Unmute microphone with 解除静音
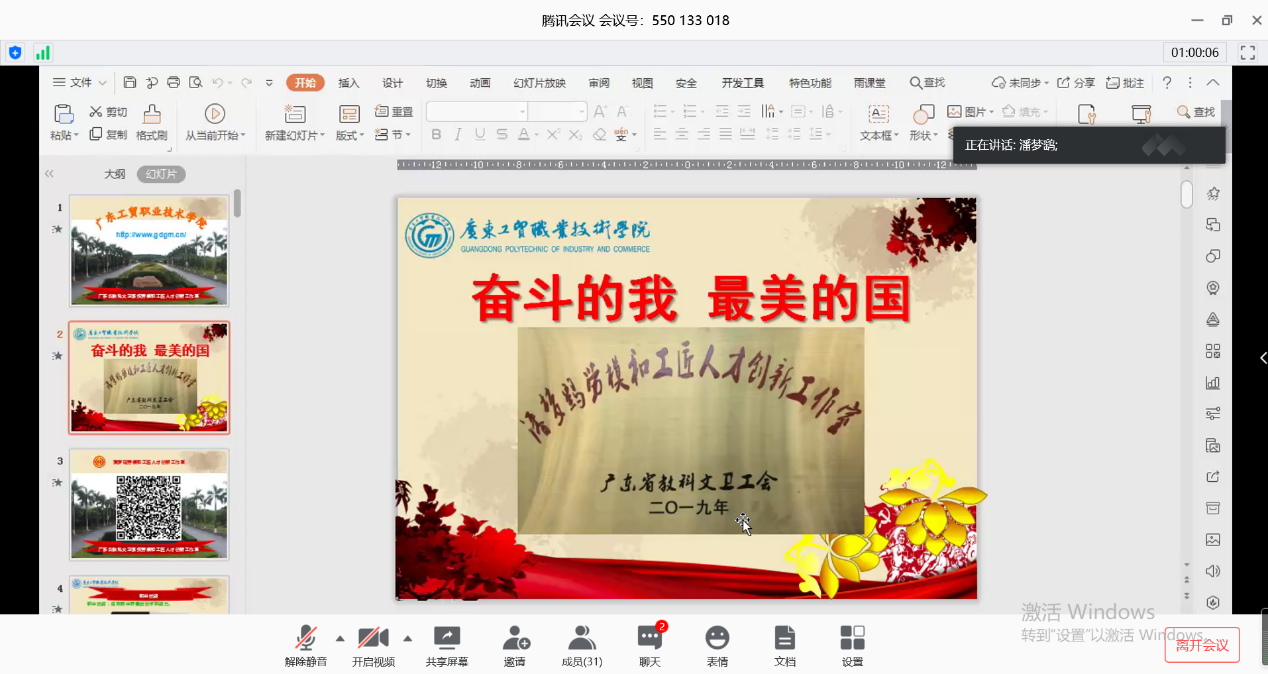The height and width of the screenshot is (674, 1268). [x=305, y=644]
